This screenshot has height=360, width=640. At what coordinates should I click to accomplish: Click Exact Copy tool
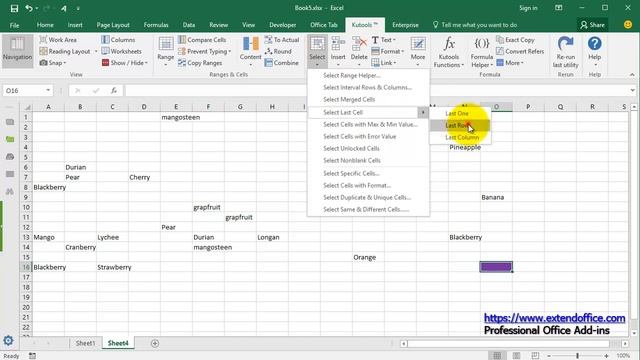point(515,40)
